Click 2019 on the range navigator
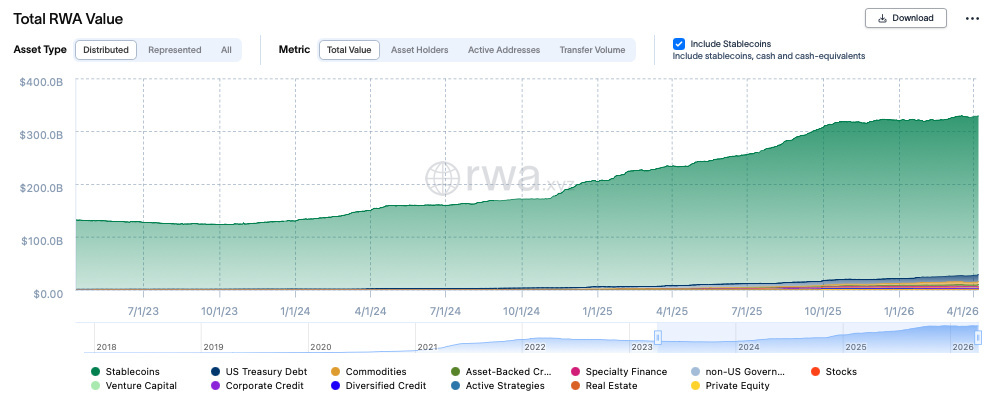Image resolution: width=994 pixels, height=399 pixels. 213,348
